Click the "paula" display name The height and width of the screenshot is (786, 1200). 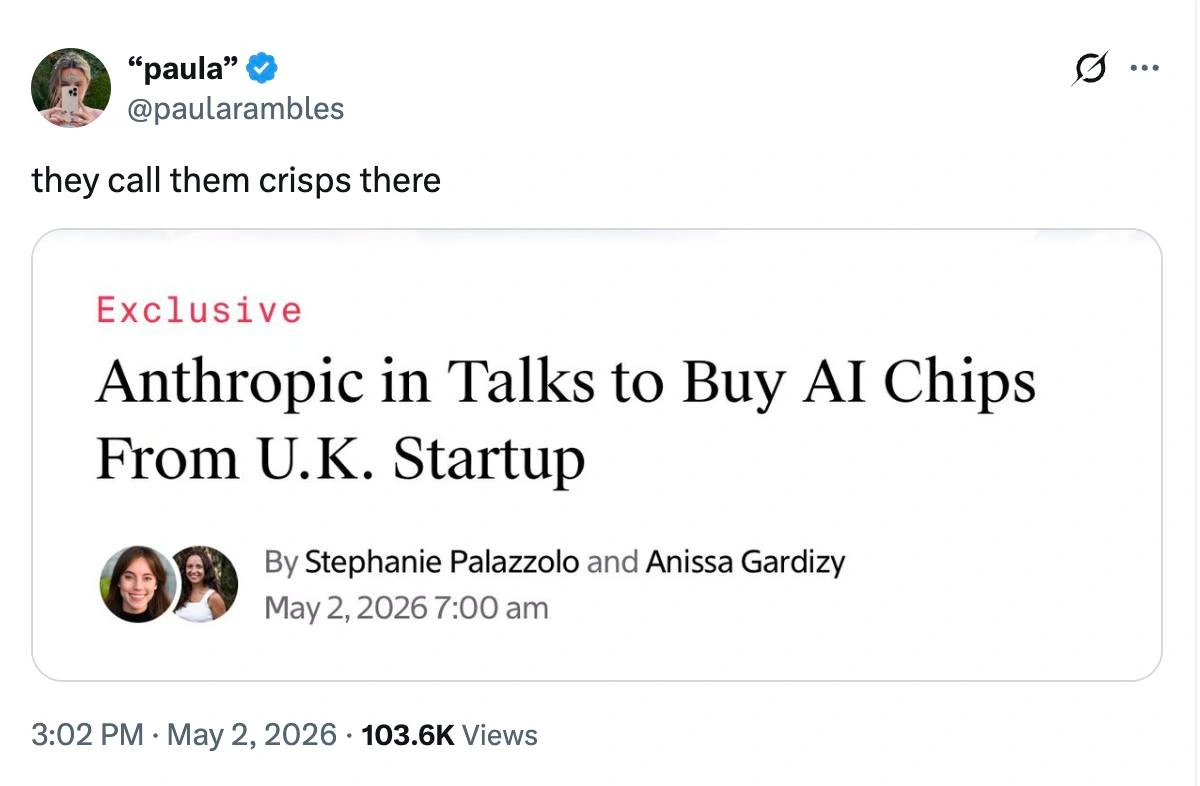[x=185, y=69]
